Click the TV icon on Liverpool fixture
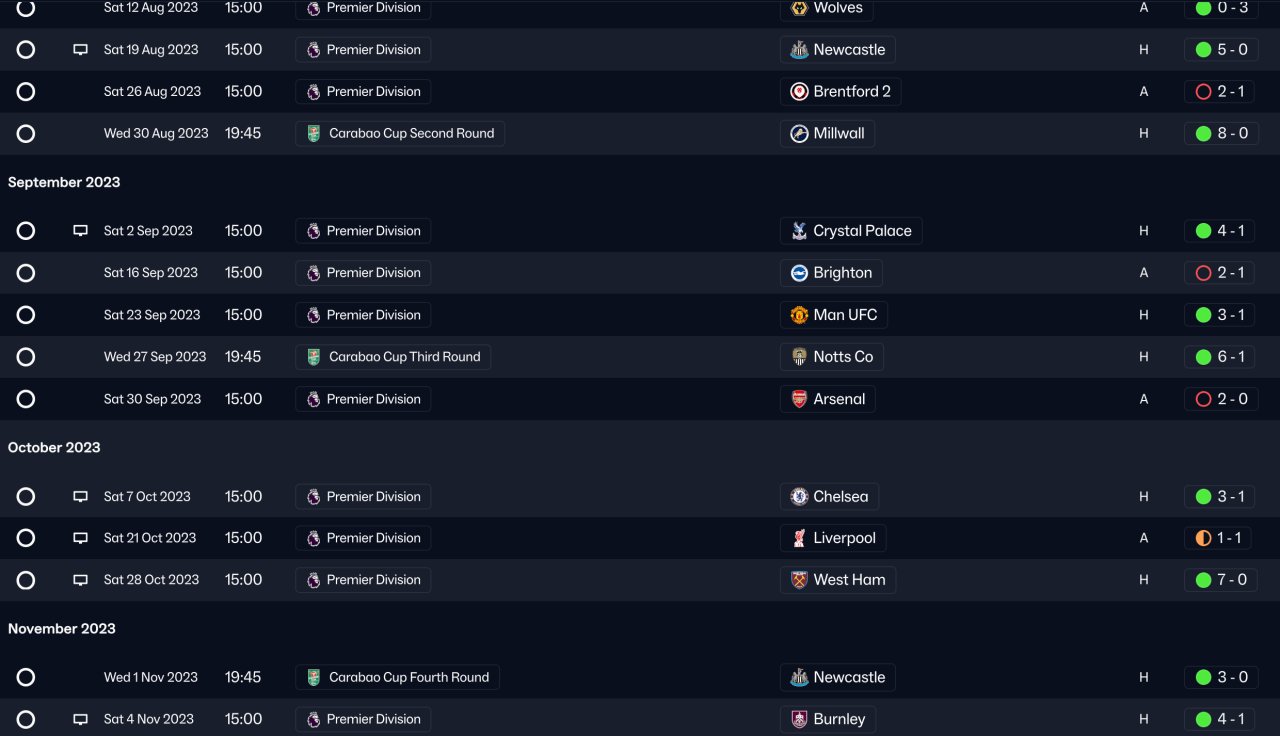Viewport: 1280px width, 736px height. [x=81, y=538]
